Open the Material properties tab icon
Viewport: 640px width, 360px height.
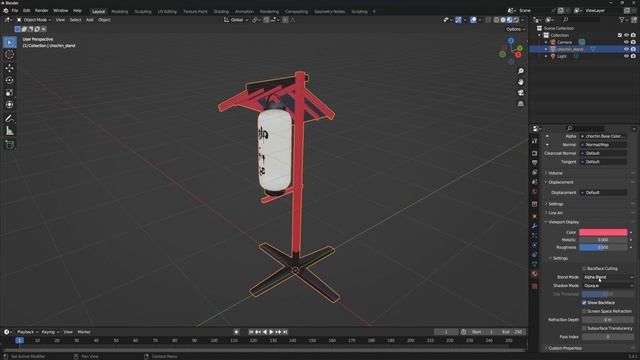(x=535, y=274)
